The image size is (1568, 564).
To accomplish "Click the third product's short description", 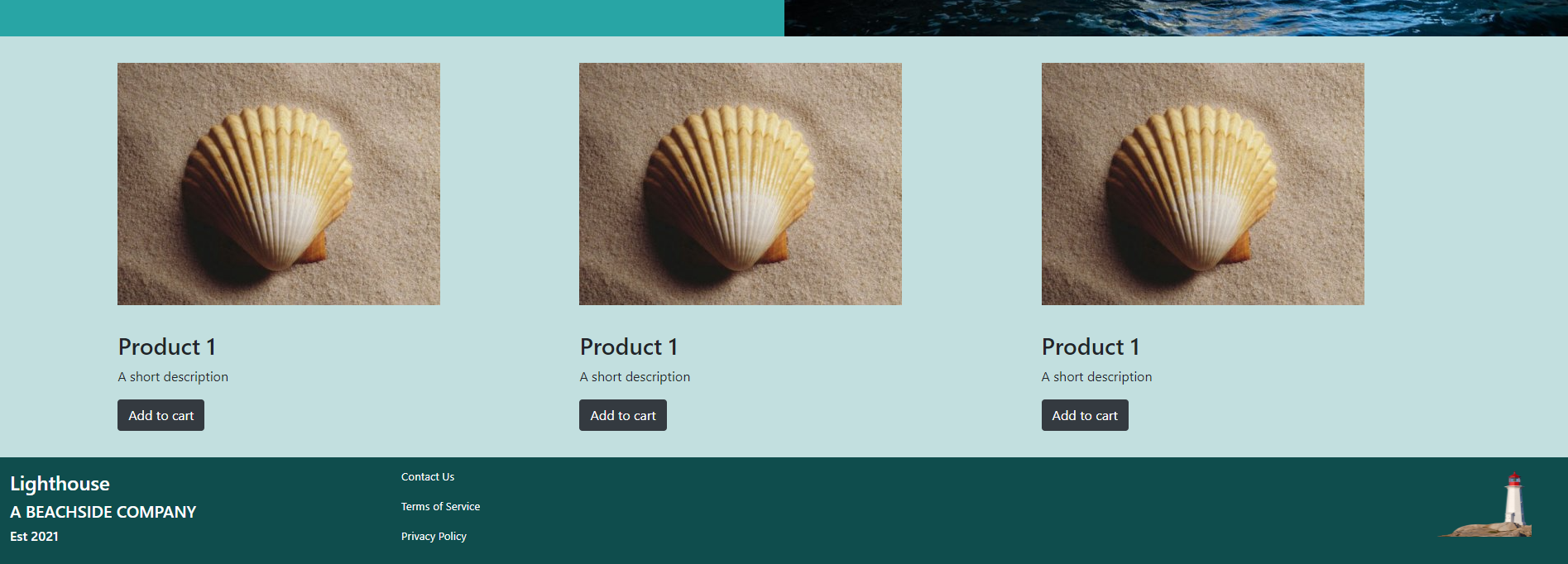I will coord(1096,376).
